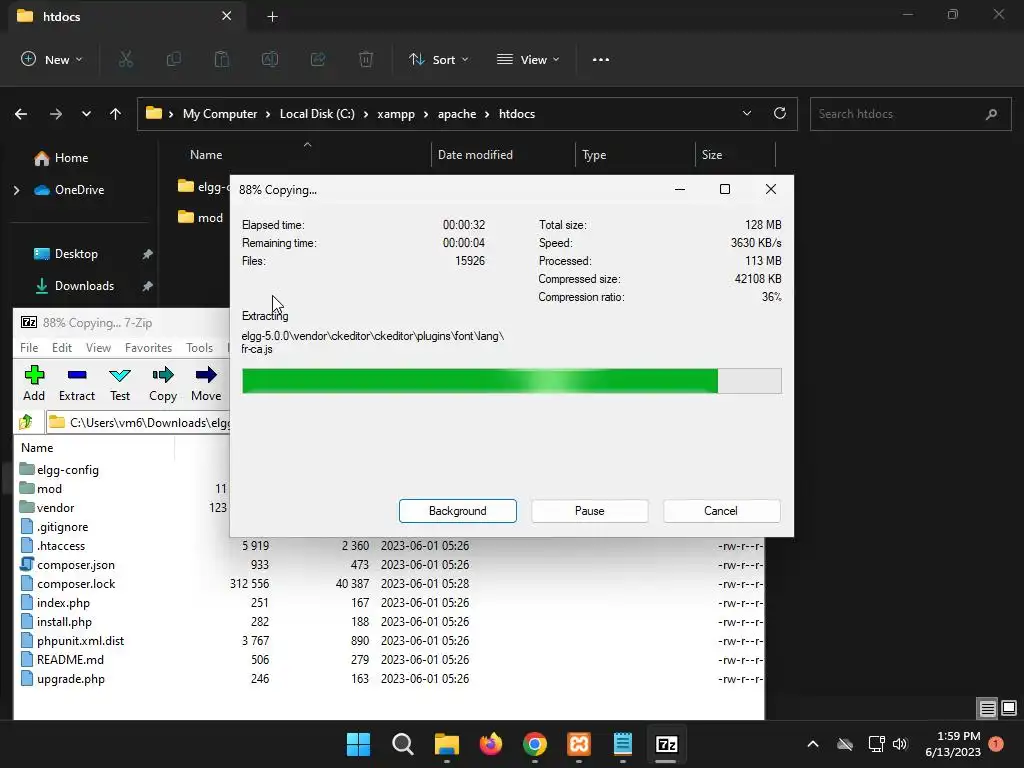Refresh the htdocs folder view
Image resolution: width=1024 pixels, height=768 pixels.
[780, 113]
